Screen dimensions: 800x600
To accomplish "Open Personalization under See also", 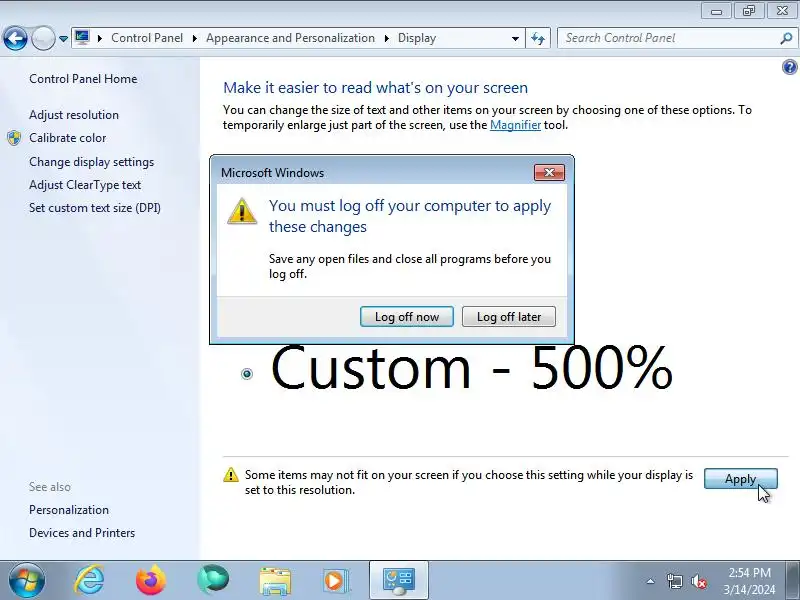I will pos(69,510).
